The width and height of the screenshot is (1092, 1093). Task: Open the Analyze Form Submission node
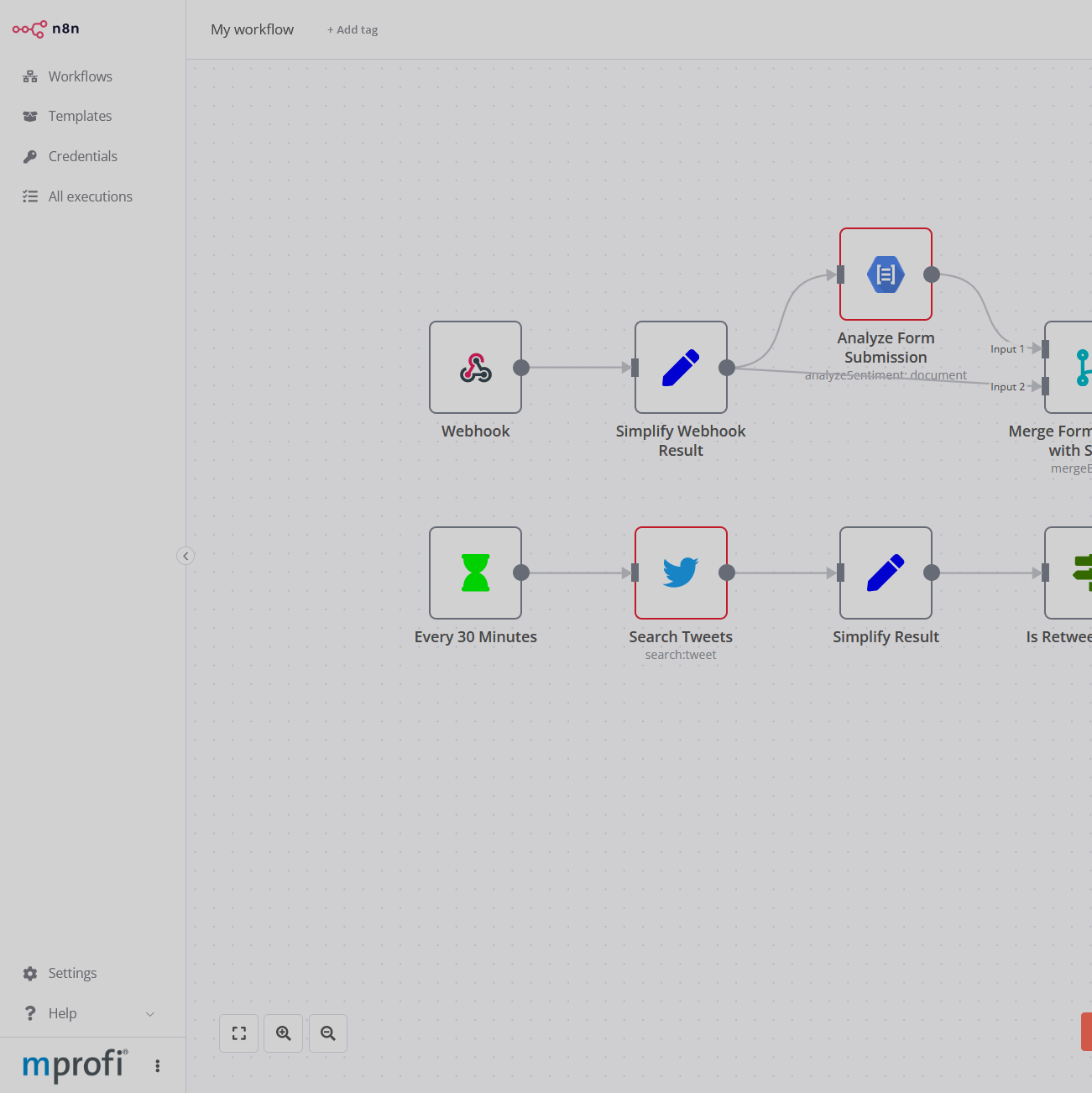pos(886,275)
